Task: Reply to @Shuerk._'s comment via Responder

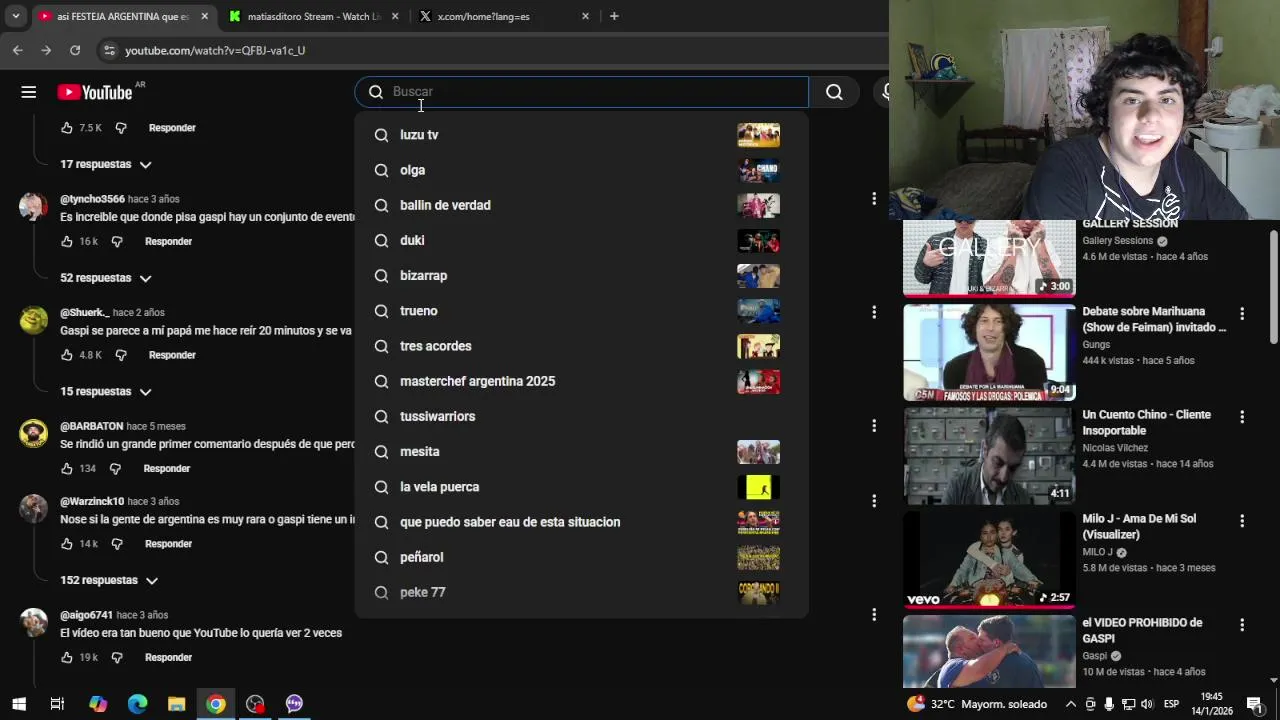Action: (x=172, y=355)
